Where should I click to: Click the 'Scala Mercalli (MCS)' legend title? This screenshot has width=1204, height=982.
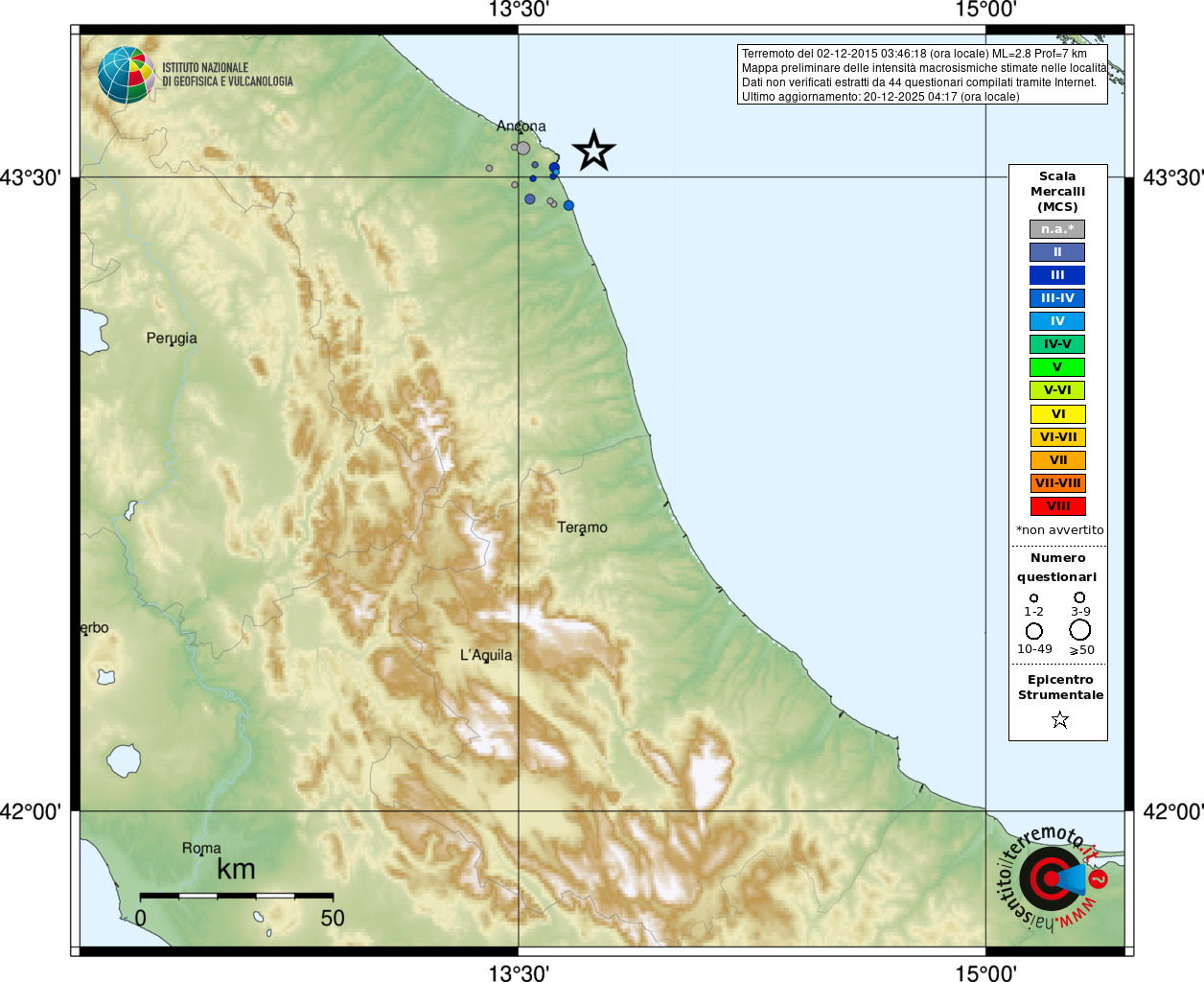tap(1057, 191)
